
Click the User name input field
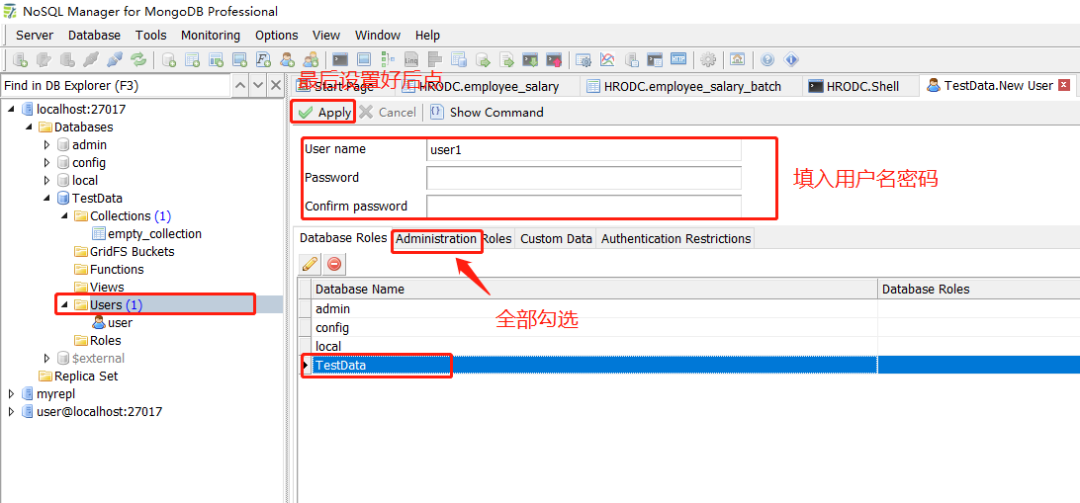(583, 150)
